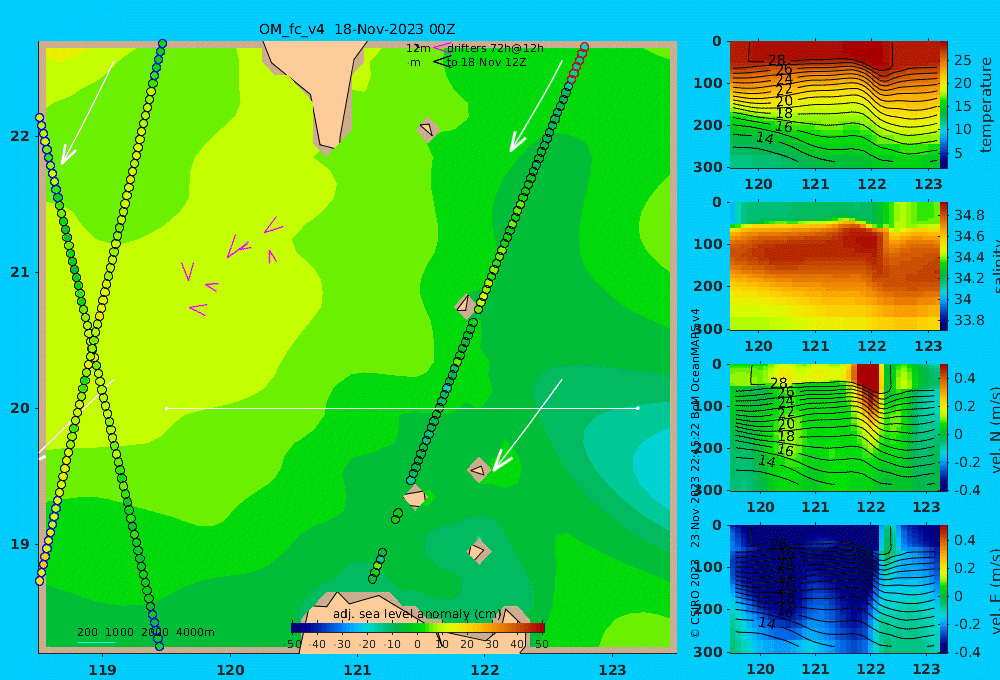Click the sea level anomaly colorbar at the dark blue -50 end

tap(297, 628)
